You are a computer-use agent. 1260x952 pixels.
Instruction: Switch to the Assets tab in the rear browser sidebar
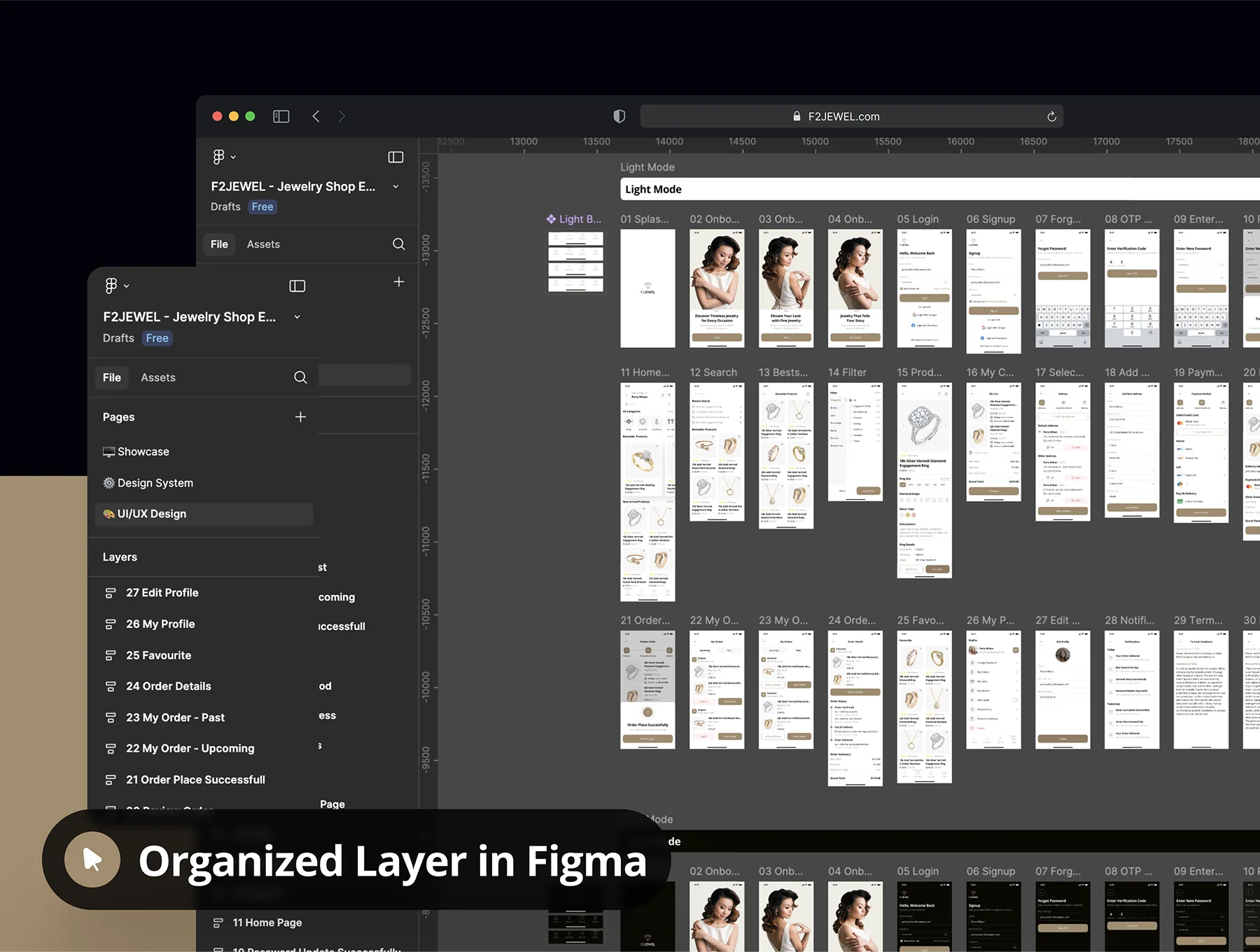click(263, 244)
